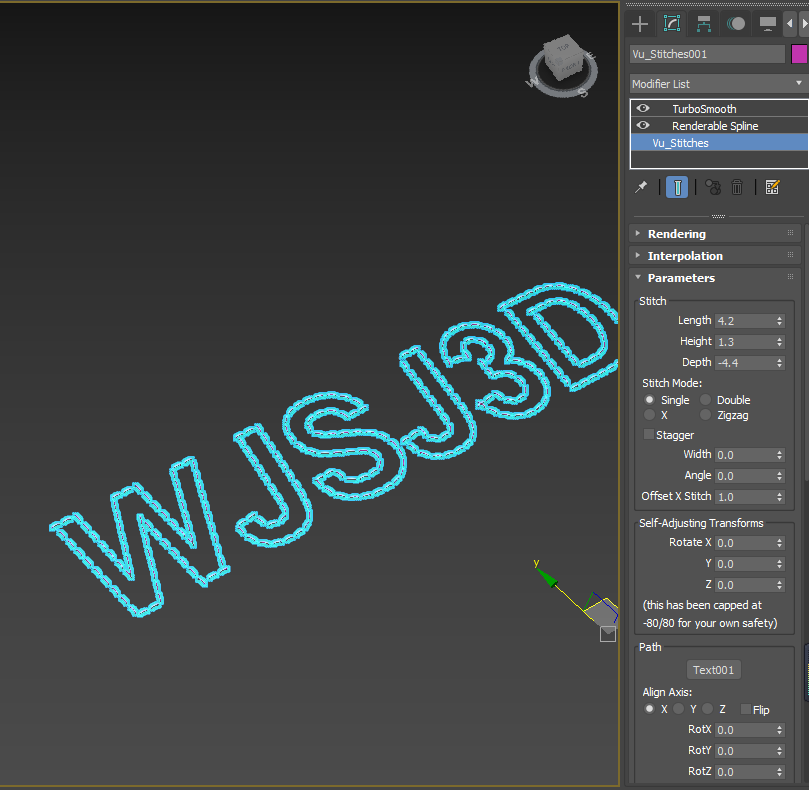Select Renderable Spline in modifier stack
Viewport: 809px width, 790px height.
coord(714,126)
